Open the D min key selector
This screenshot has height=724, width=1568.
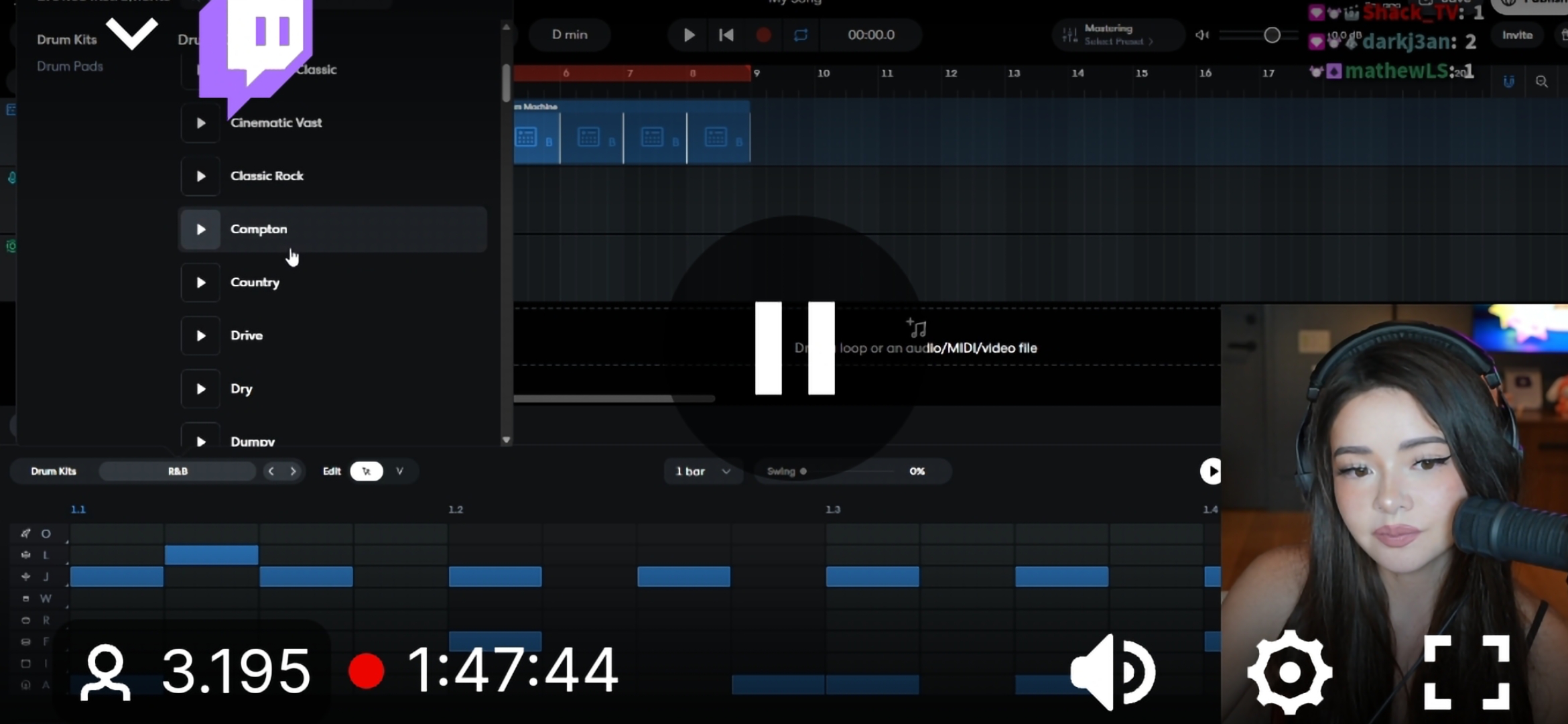click(570, 35)
